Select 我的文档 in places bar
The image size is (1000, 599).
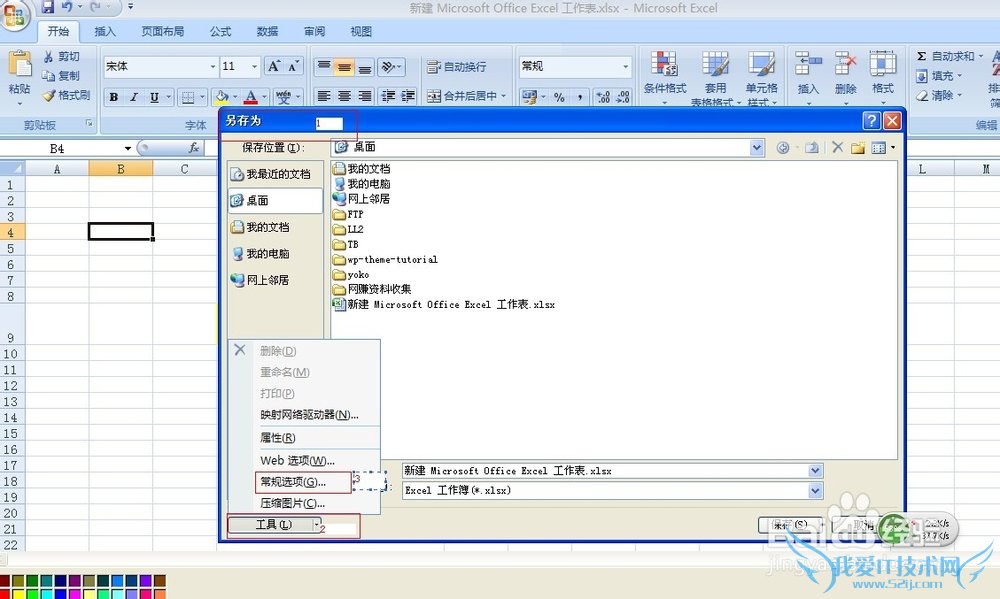point(276,227)
